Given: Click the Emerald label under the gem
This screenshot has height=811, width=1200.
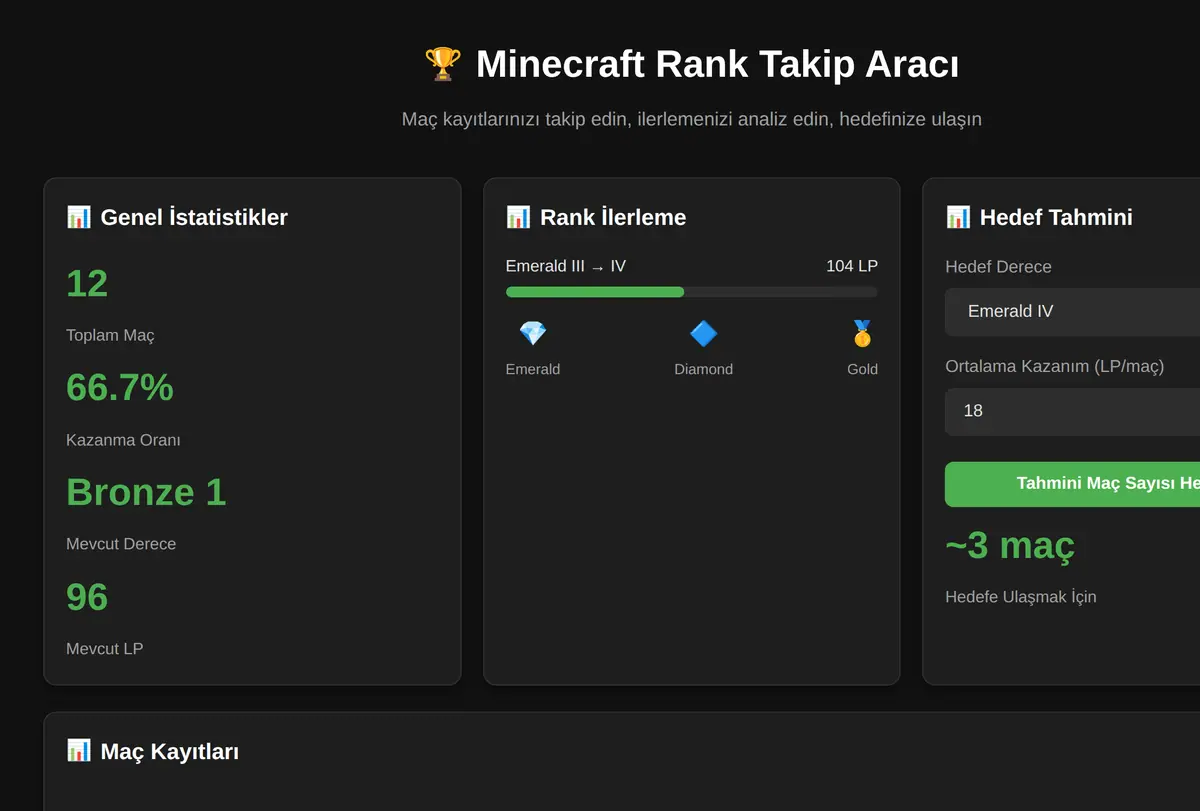Looking at the screenshot, I should [x=533, y=369].
